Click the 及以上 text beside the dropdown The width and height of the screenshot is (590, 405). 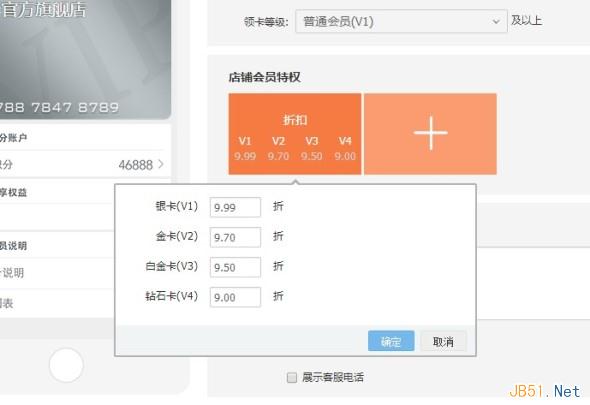click(x=526, y=20)
